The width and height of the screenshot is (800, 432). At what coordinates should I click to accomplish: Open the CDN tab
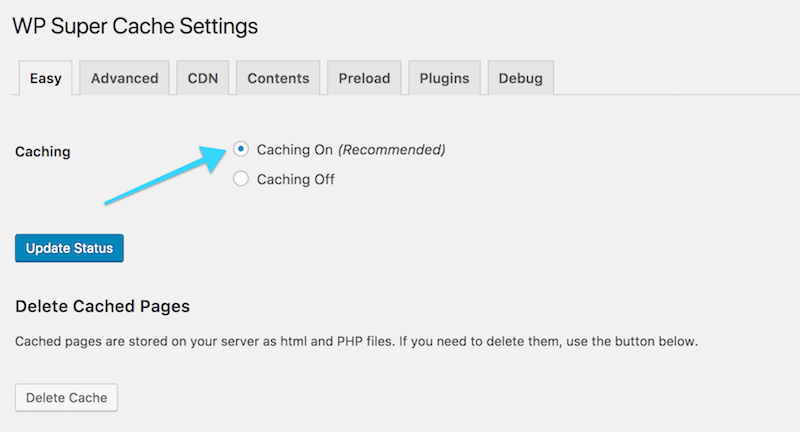(x=203, y=78)
